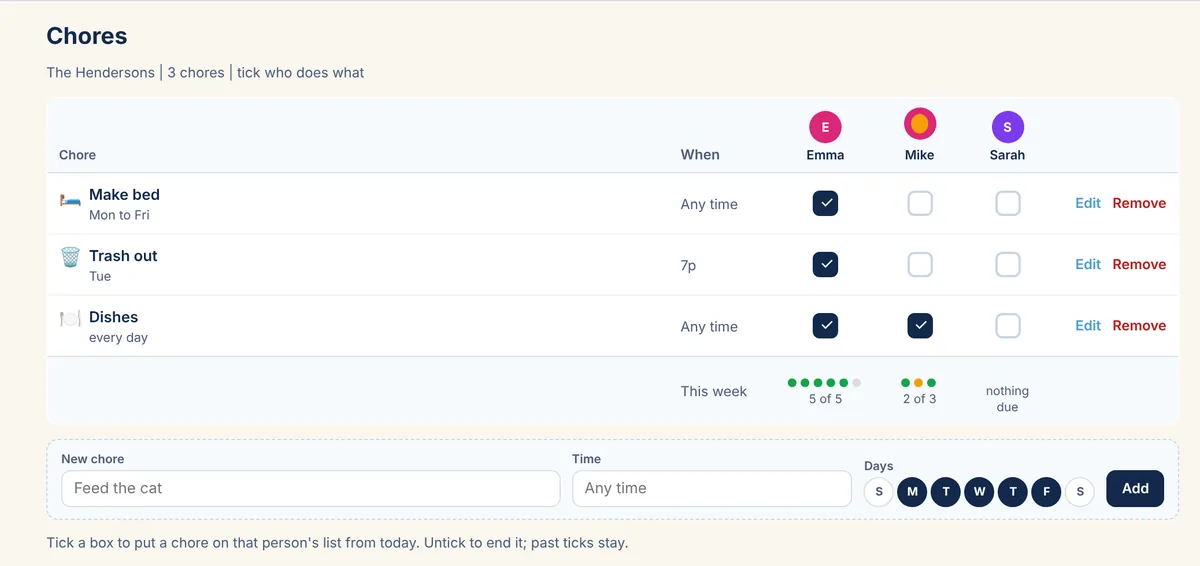Click the Emma column name
Viewport: 1200px width, 566px height.
[825, 155]
